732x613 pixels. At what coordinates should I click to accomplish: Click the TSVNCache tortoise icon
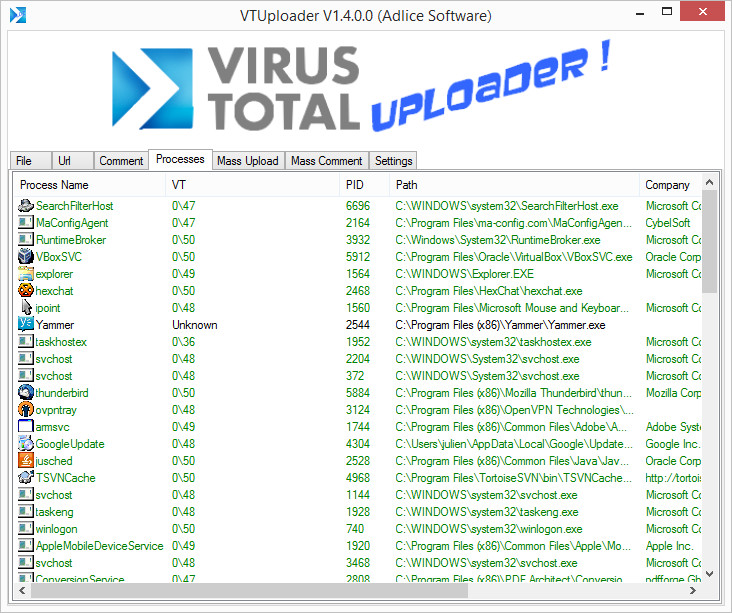coord(26,478)
